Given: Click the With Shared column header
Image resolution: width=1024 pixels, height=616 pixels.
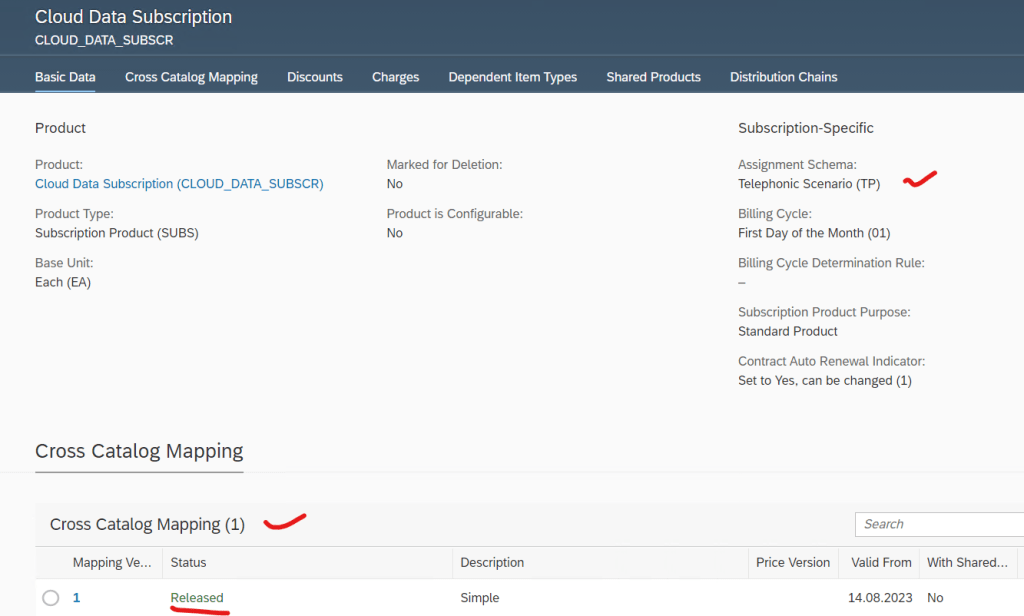Looking at the screenshot, I should [967, 563].
